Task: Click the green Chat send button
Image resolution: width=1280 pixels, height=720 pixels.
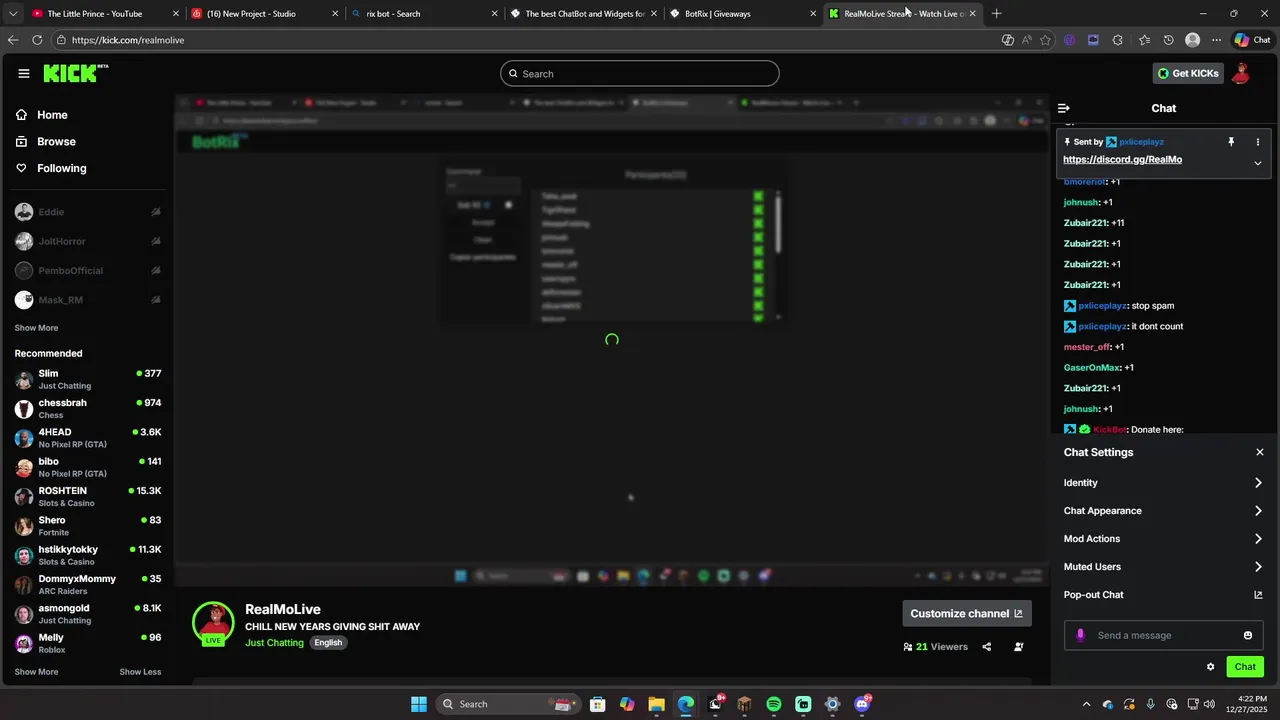Action: point(1245,667)
